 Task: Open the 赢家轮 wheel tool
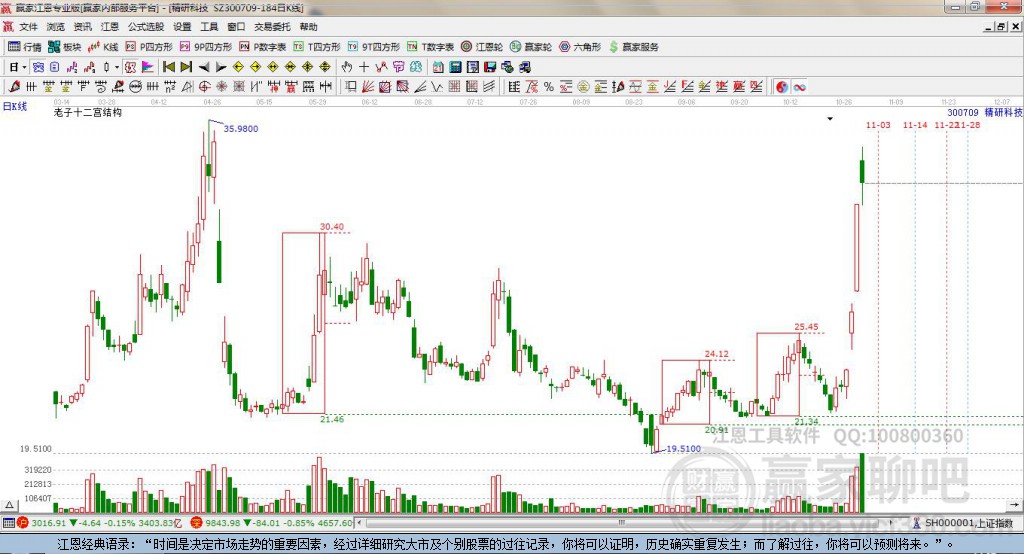530,46
